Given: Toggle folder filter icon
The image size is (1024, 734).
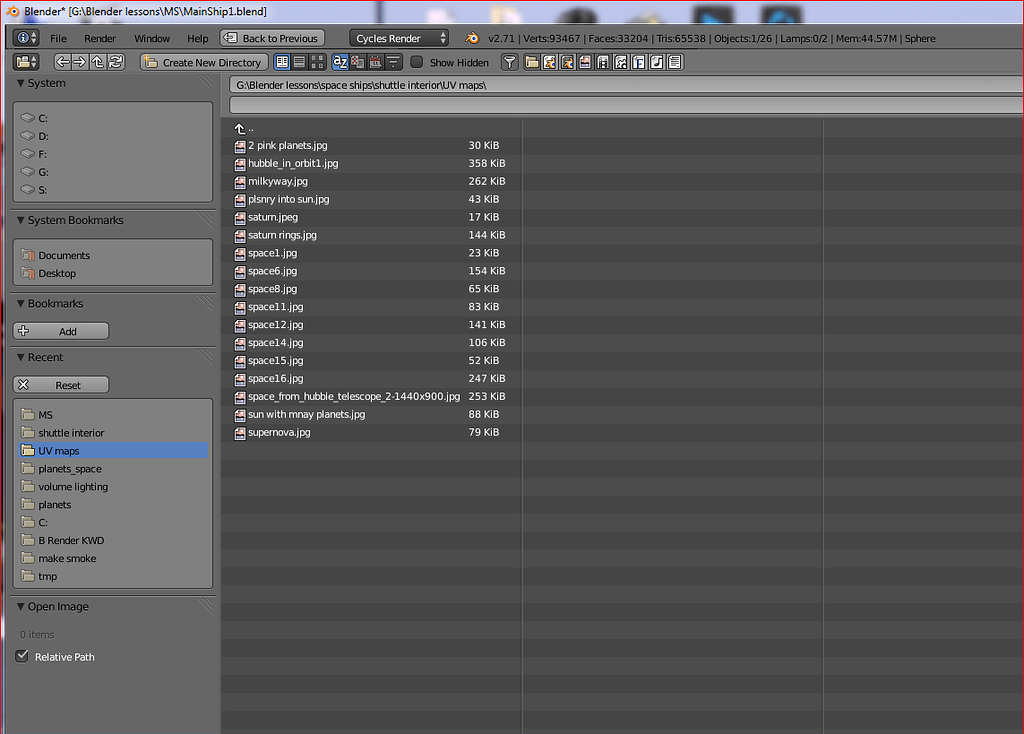Looking at the screenshot, I should pyautogui.click(x=532, y=62).
